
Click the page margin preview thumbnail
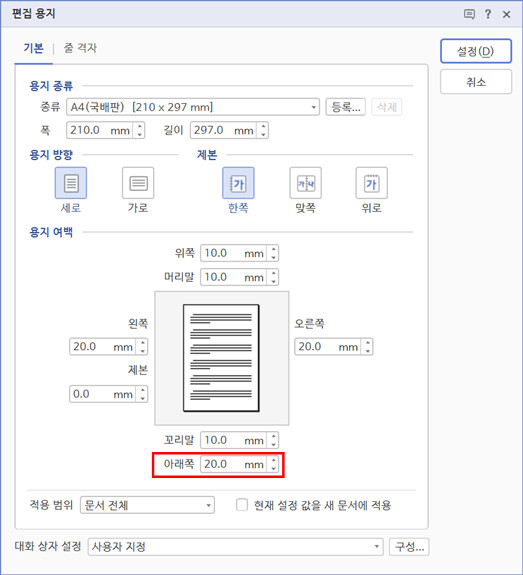coord(222,358)
